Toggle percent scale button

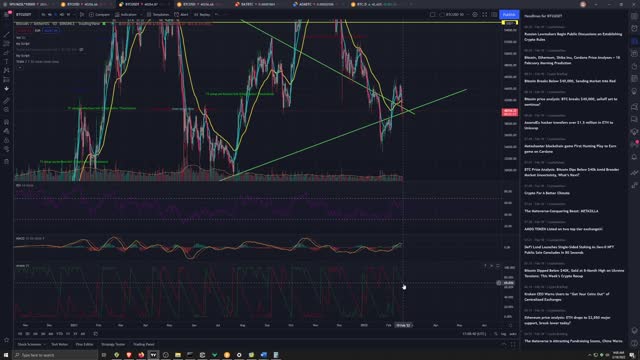pos(496,334)
